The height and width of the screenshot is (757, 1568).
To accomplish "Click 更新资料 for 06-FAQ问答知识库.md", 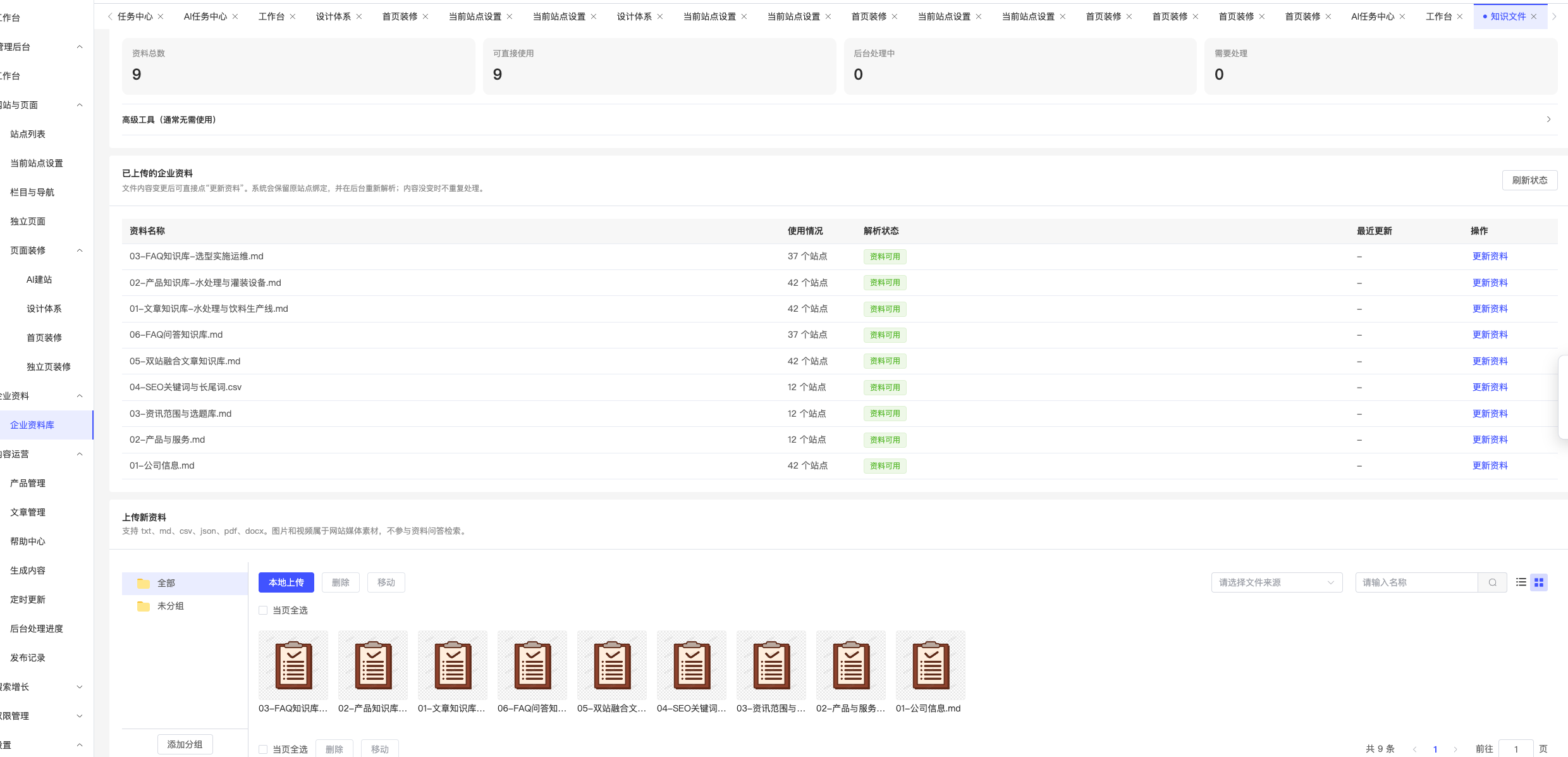I will [1490, 335].
